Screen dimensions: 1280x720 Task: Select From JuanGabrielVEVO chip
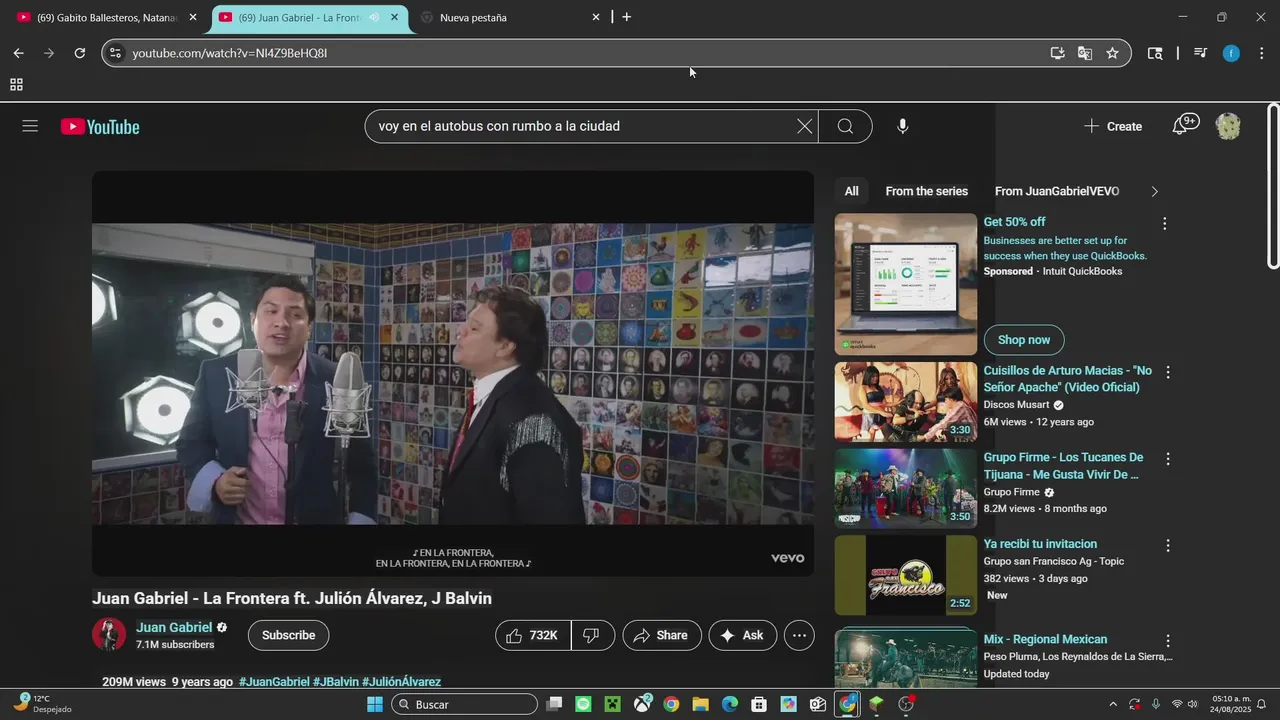(1057, 191)
